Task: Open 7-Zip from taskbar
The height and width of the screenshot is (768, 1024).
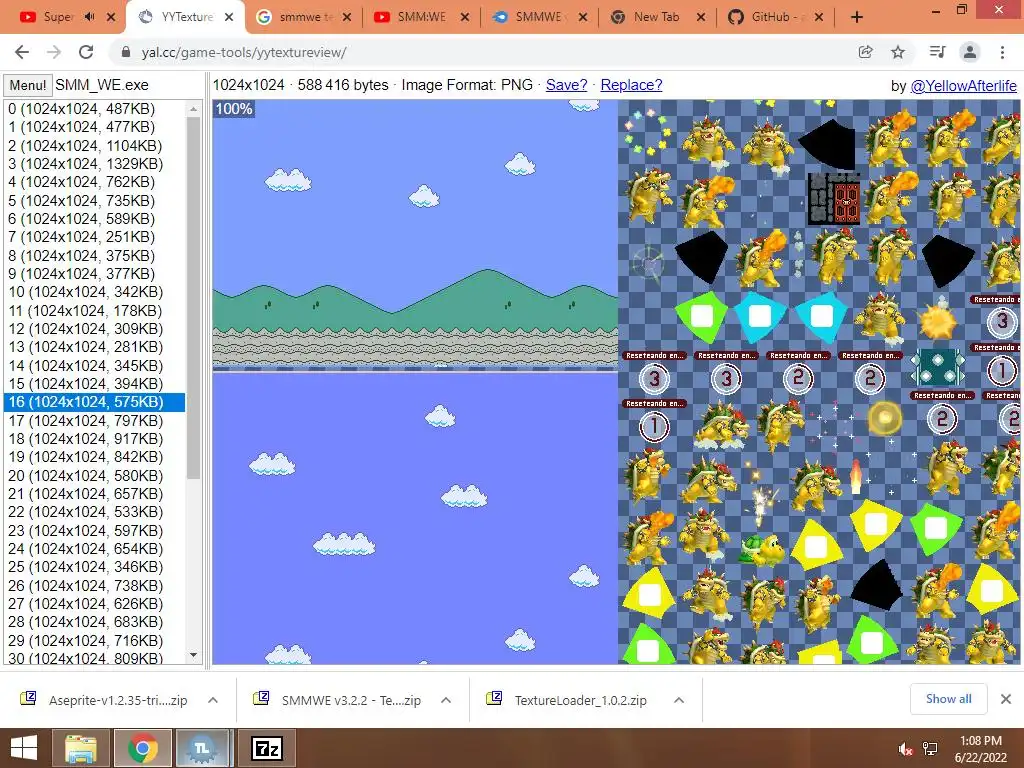Action: point(266,748)
